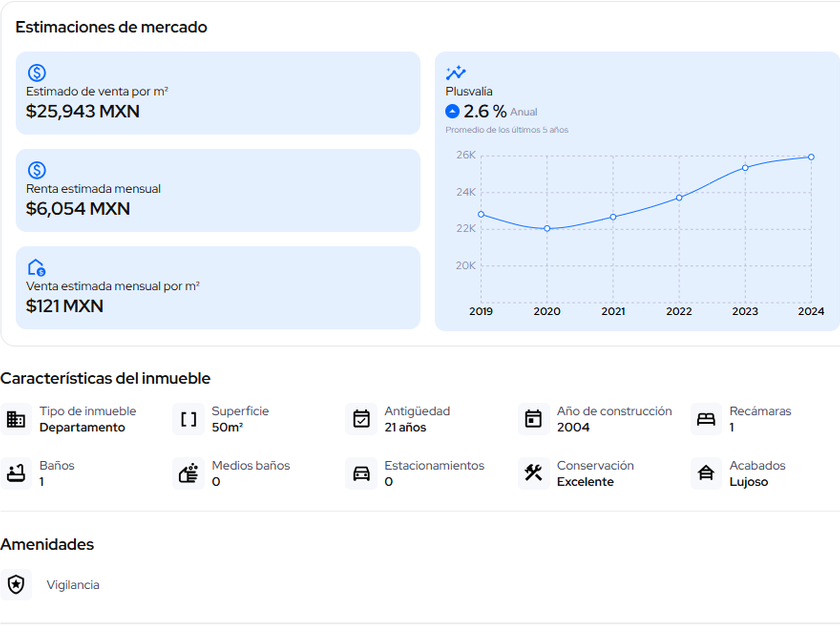Click the house icon above Venta estimada mensual
The width and height of the screenshot is (840, 630).
pos(37,267)
